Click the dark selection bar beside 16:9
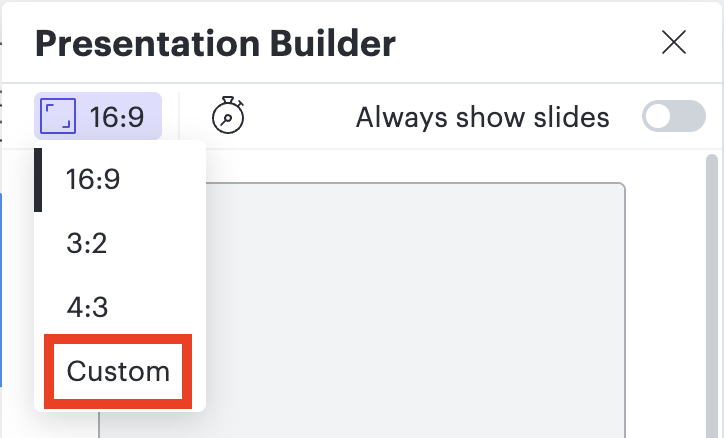This screenshot has height=438, width=724. [38, 180]
